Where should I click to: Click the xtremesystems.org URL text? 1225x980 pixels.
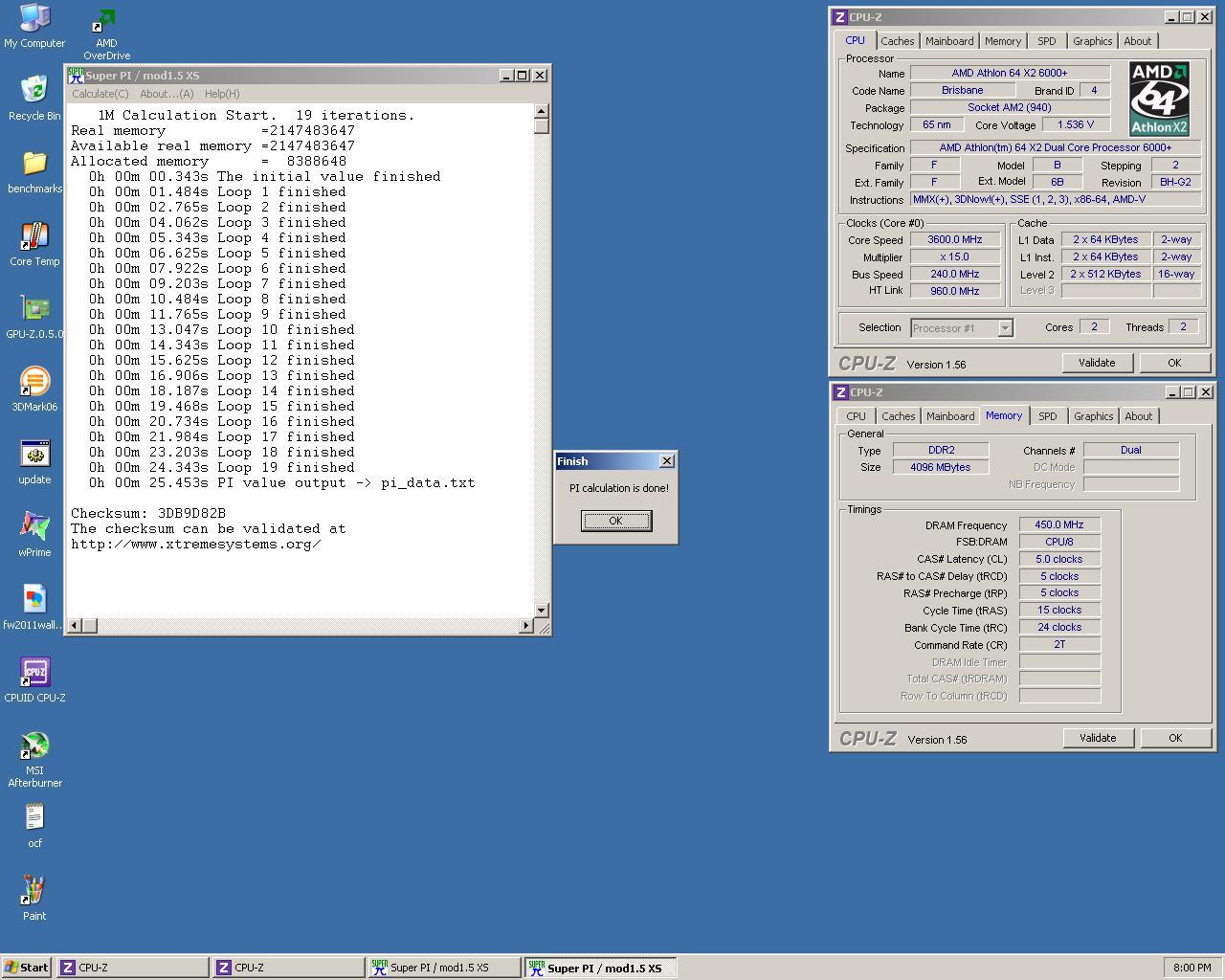(195, 545)
